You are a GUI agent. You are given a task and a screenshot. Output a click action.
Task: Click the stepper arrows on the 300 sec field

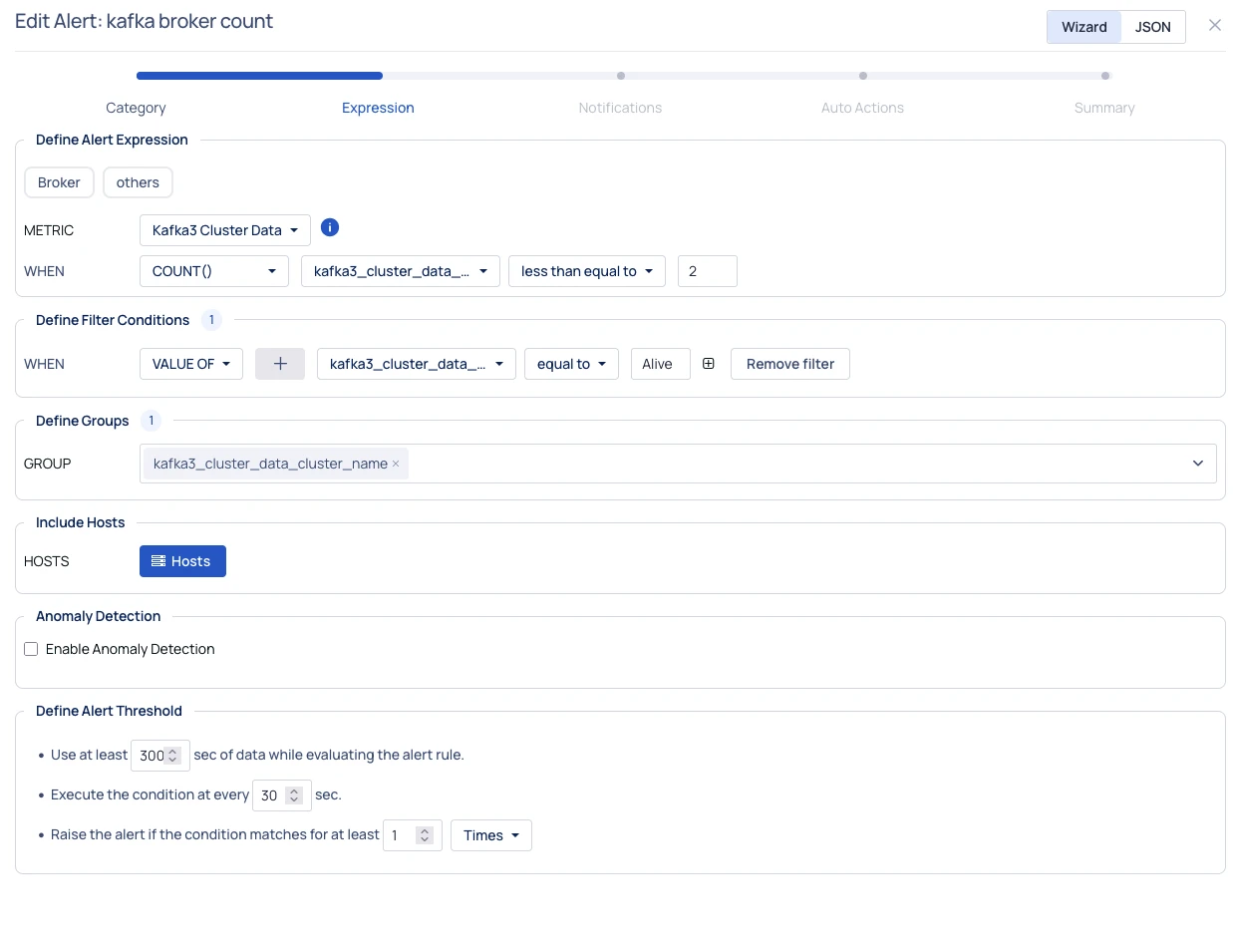tap(173, 756)
